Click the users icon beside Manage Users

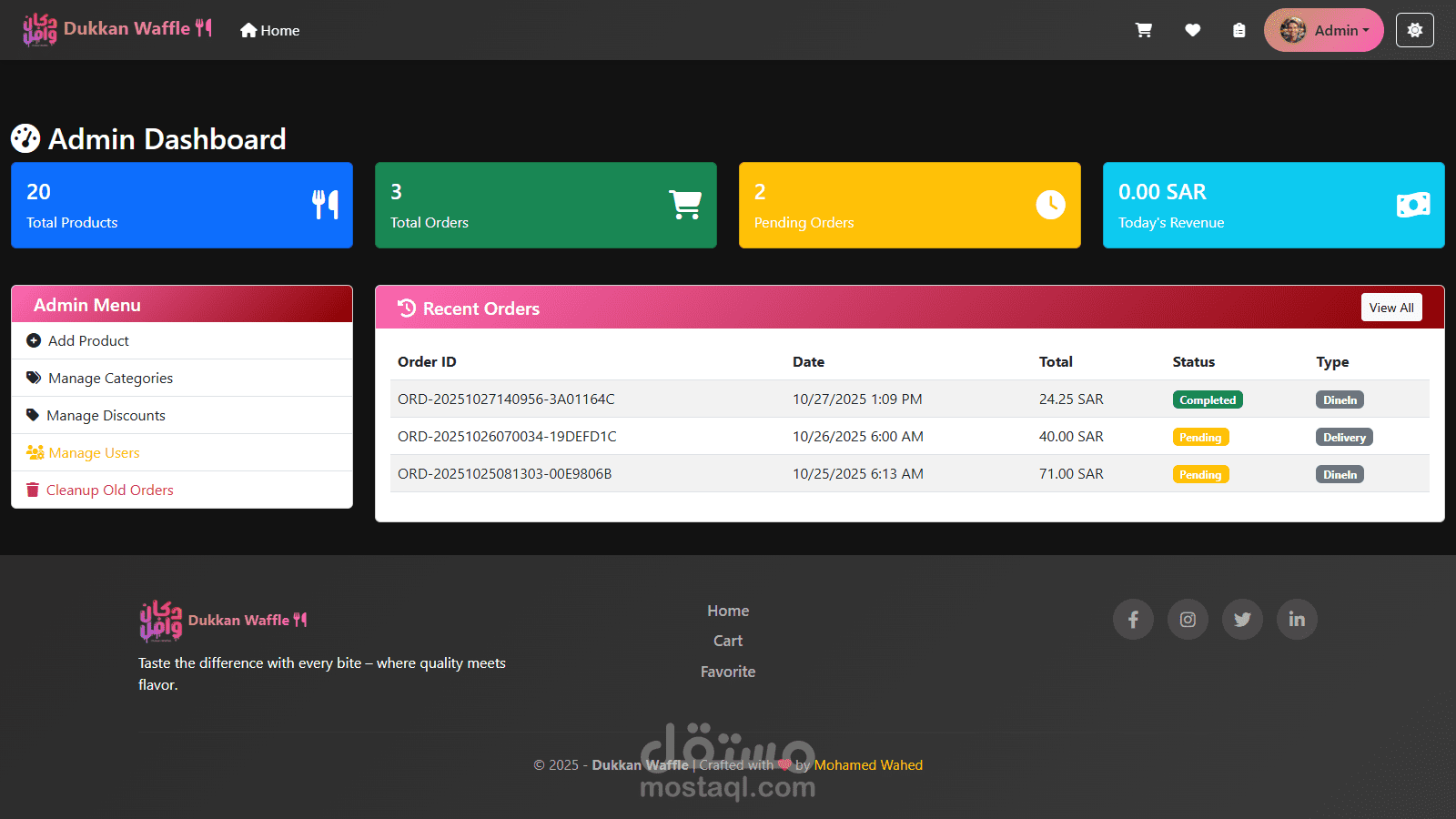point(35,452)
